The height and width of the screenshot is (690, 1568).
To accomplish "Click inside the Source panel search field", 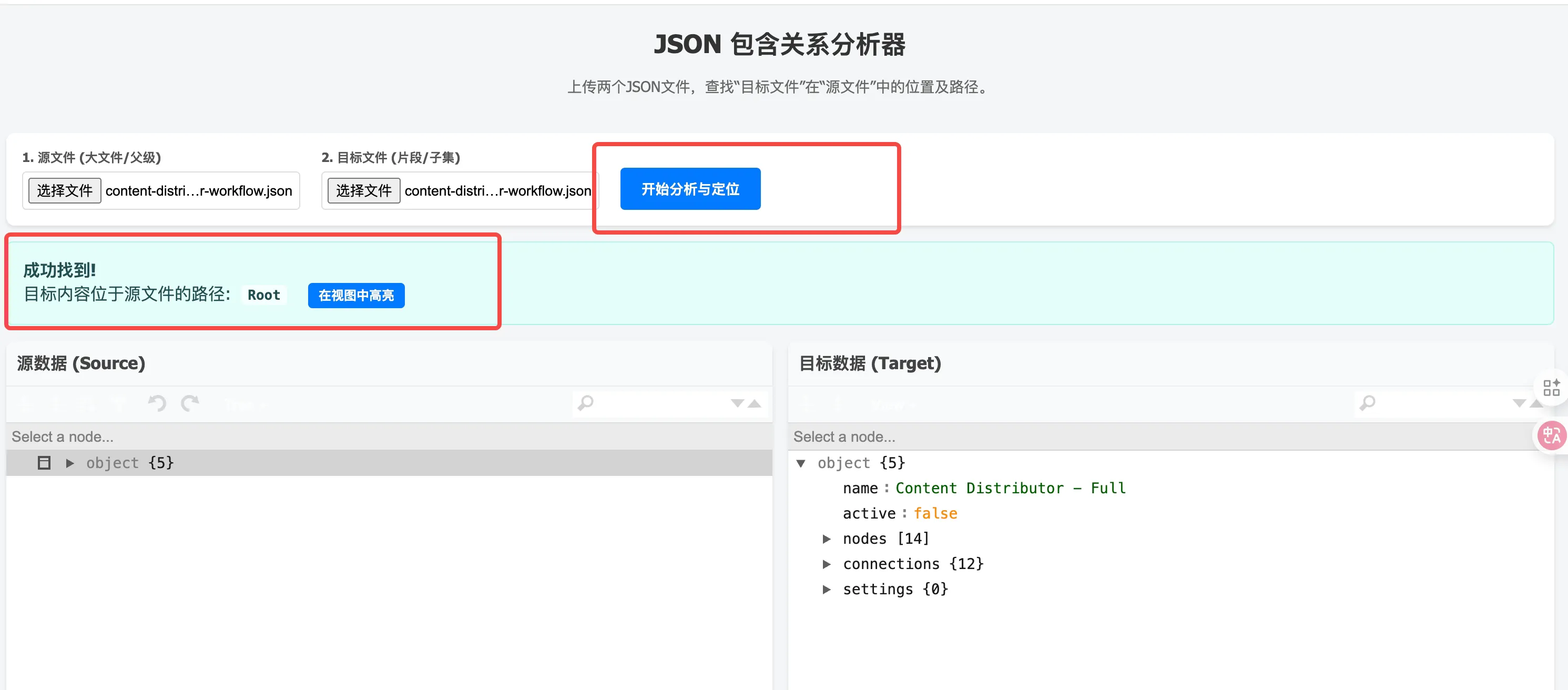I will coord(657,403).
